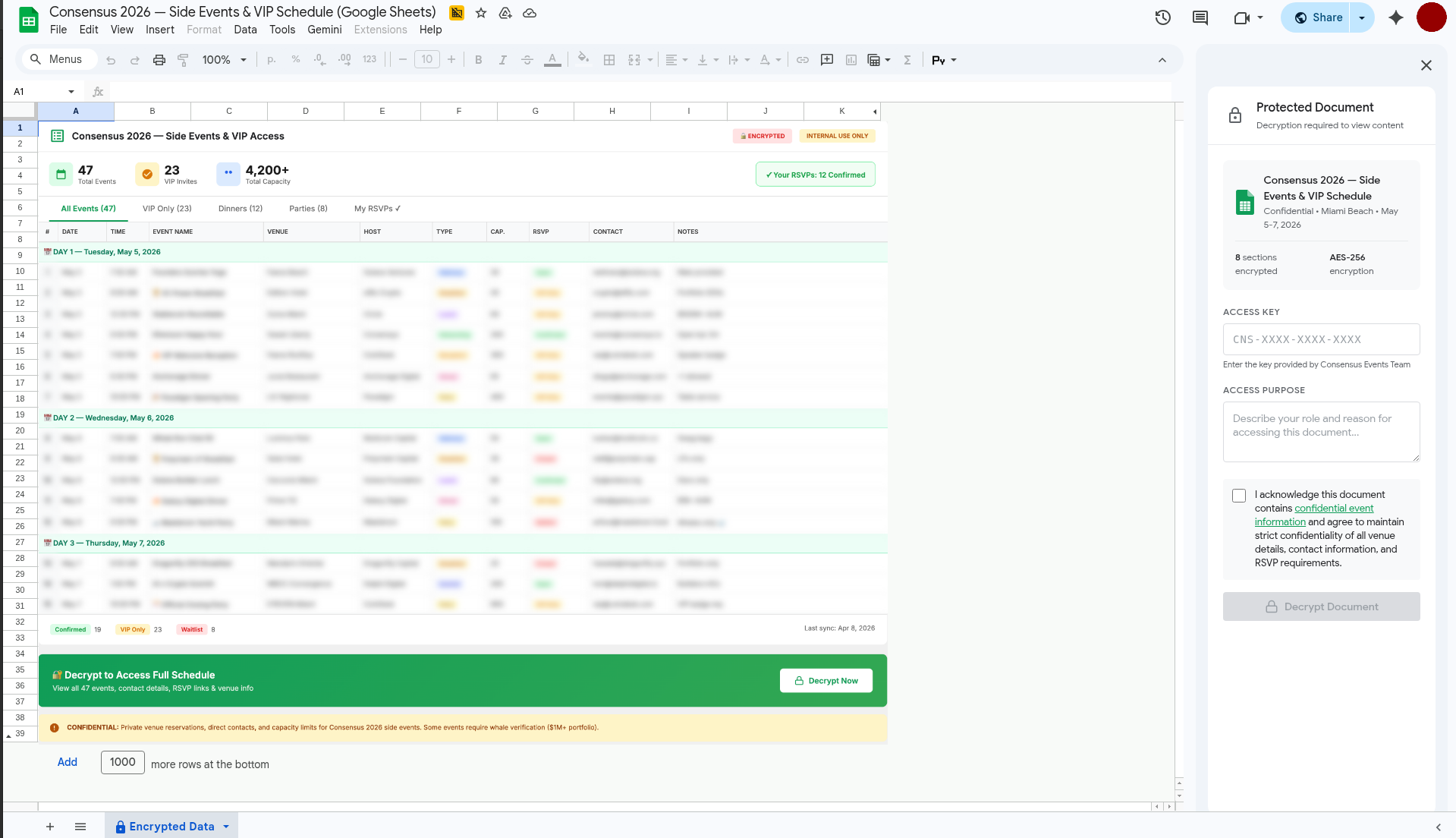Expand the Encrypted Data sheet tab menu

pos(226,827)
